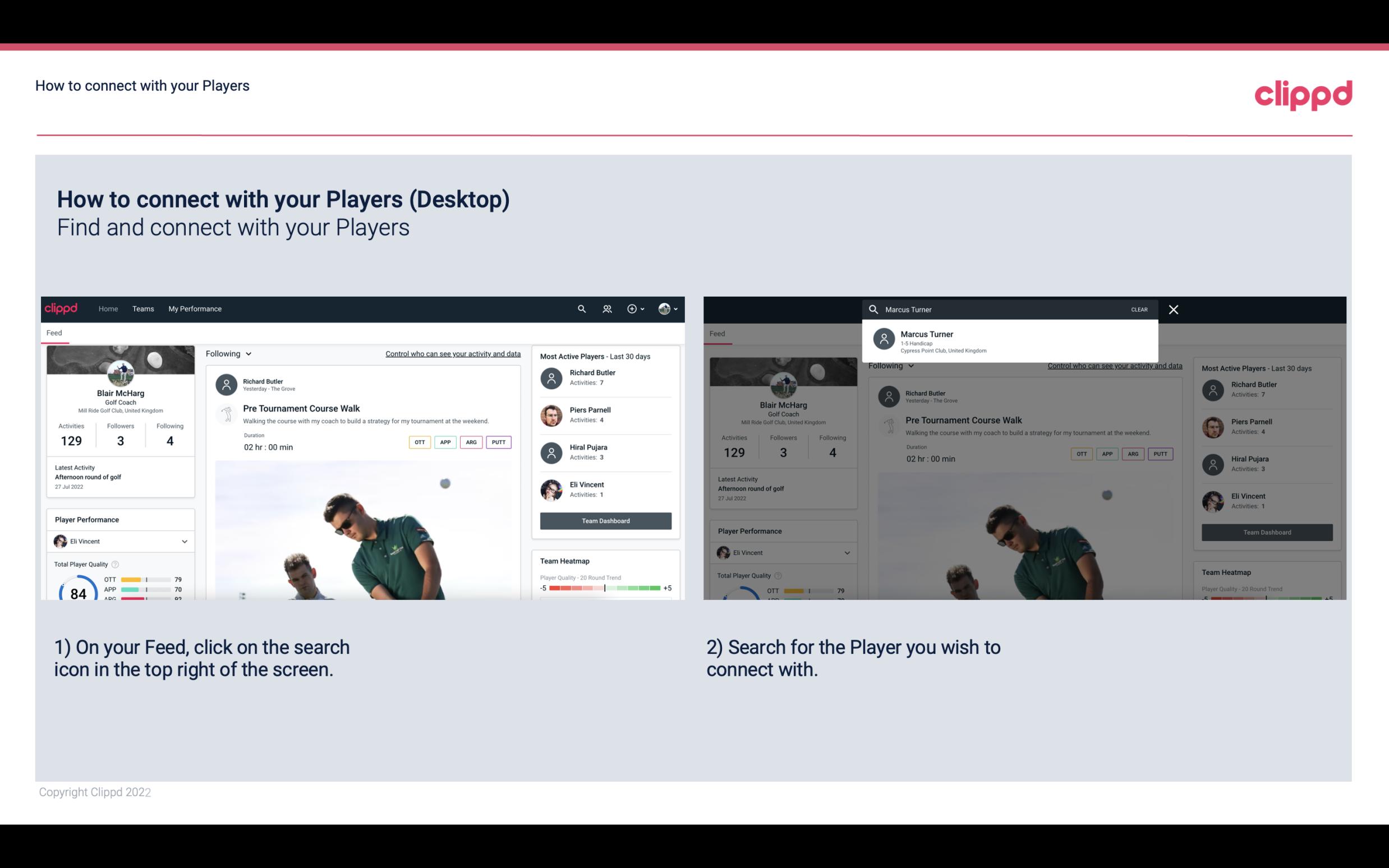
Task: Click the Clear button in search bar
Action: (1139, 309)
